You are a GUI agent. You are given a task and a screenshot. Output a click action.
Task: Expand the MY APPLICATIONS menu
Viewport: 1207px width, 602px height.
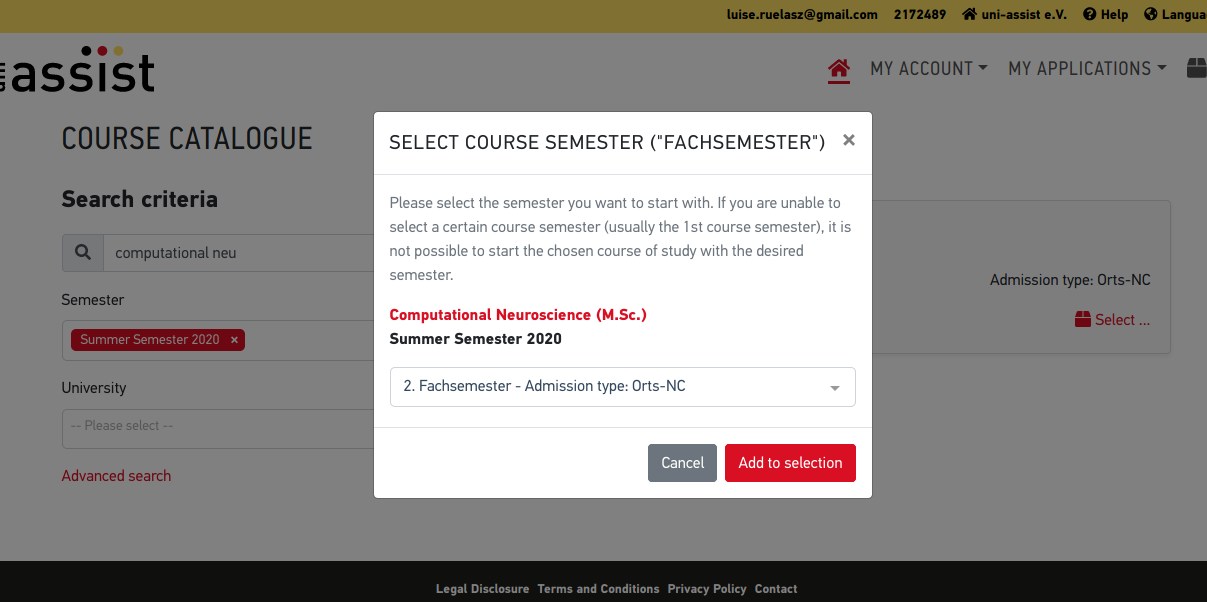(x=1087, y=68)
